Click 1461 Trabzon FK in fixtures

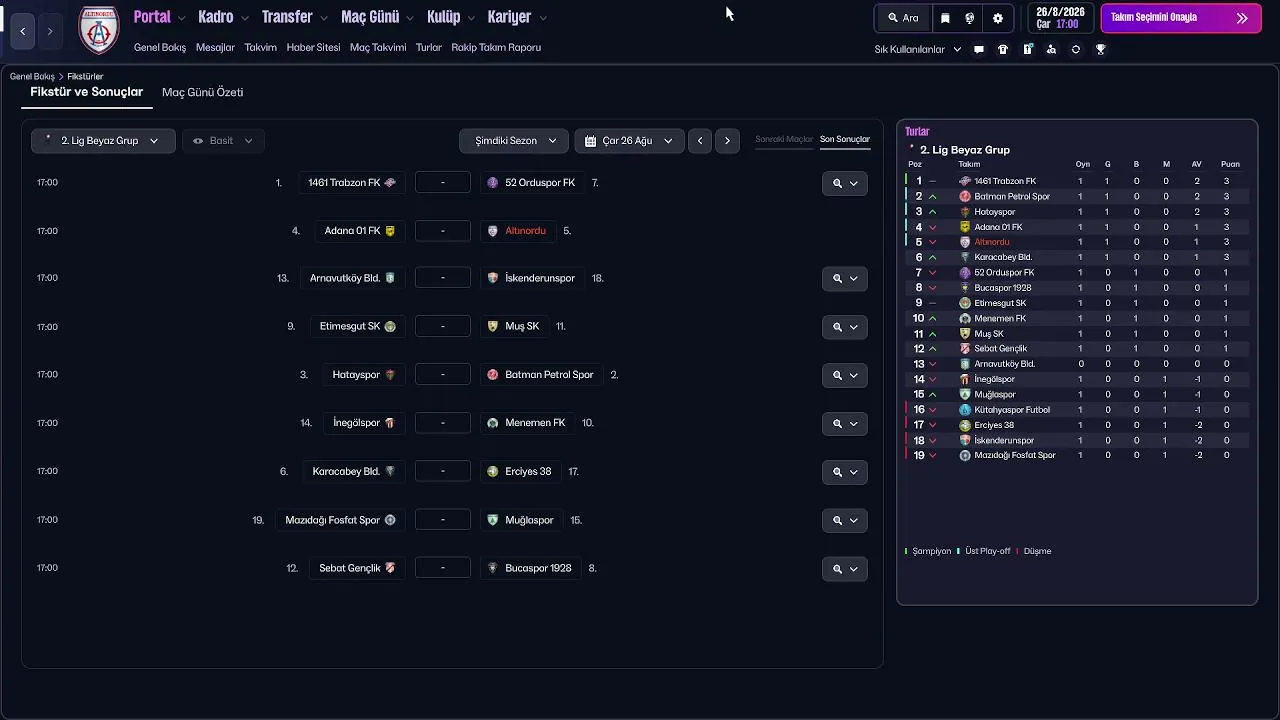(x=352, y=183)
